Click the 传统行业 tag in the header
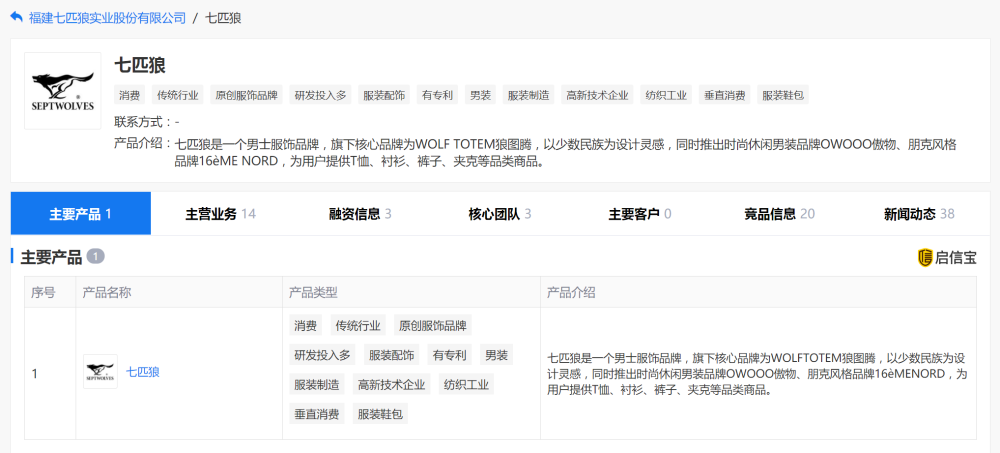1000x453 pixels. [x=178, y=96]
